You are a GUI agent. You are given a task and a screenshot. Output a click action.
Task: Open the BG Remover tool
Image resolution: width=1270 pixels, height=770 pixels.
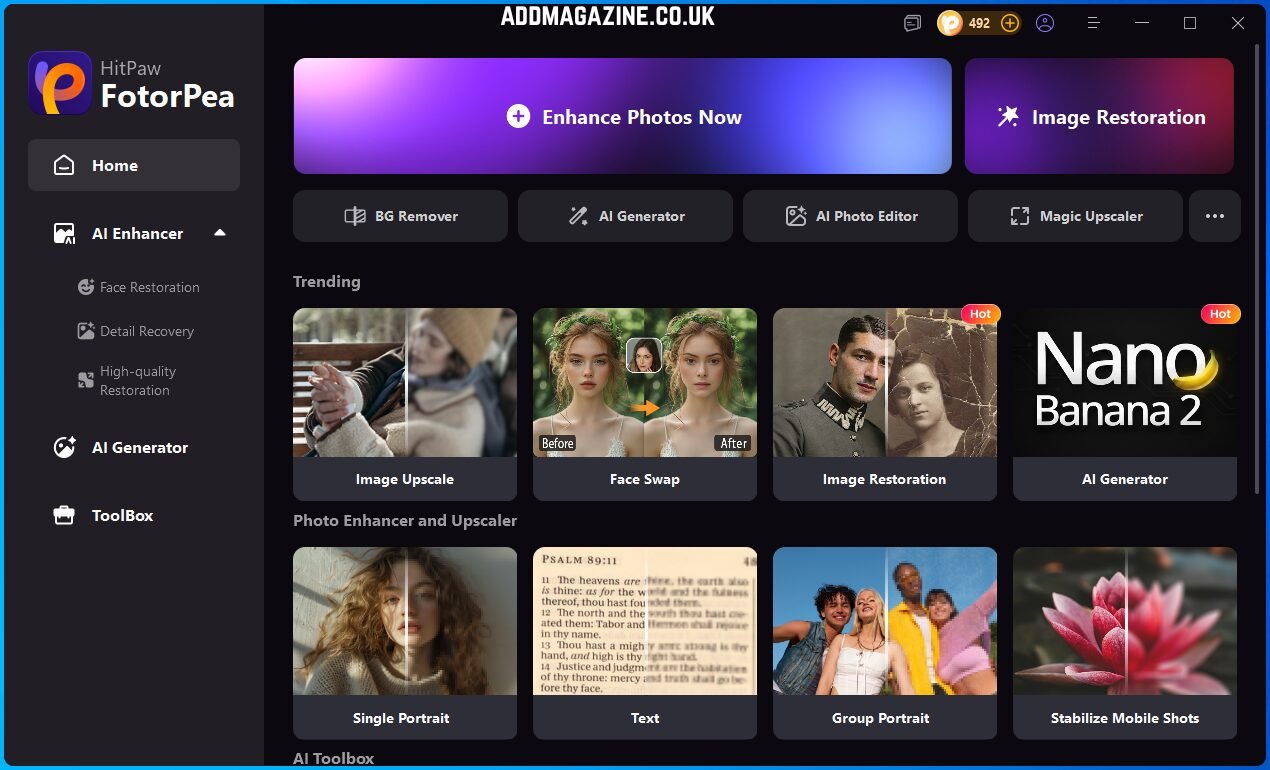400,216
